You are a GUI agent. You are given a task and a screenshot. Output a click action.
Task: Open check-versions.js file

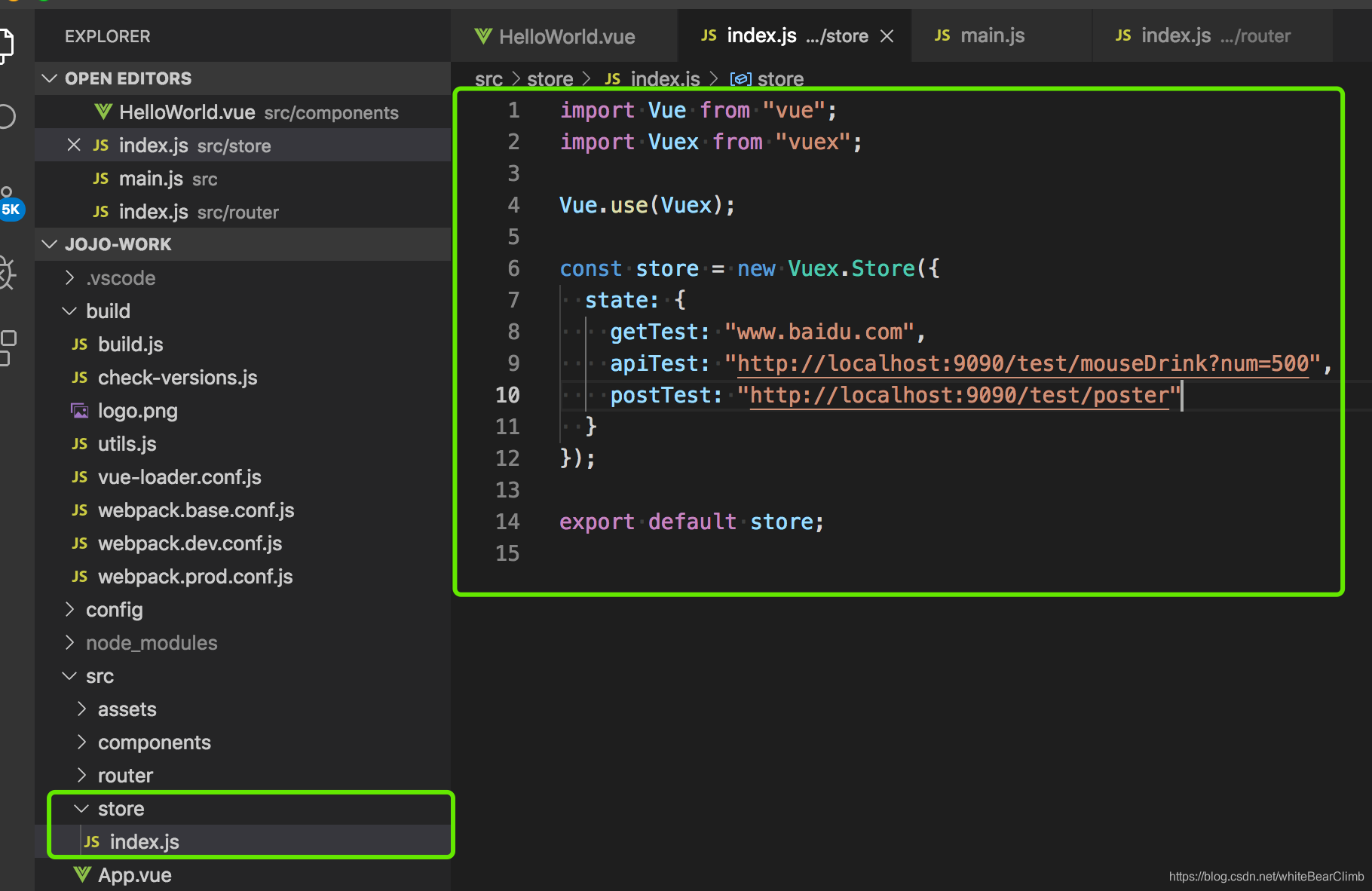[243, 378]
